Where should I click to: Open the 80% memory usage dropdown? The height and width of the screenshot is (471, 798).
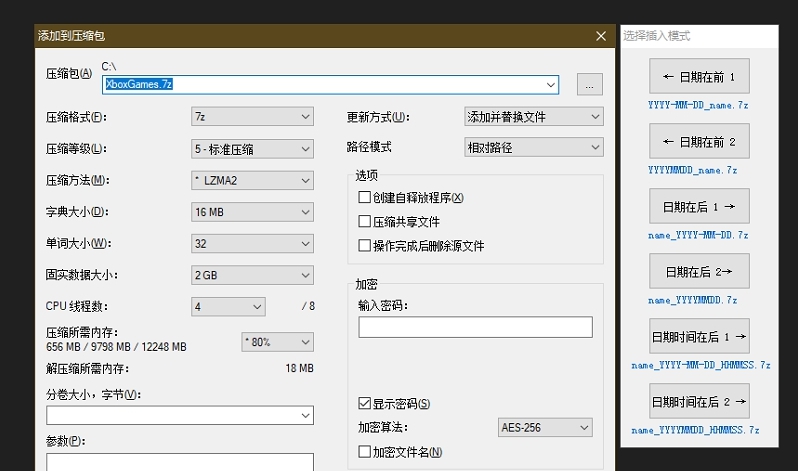tap(277, 342)
